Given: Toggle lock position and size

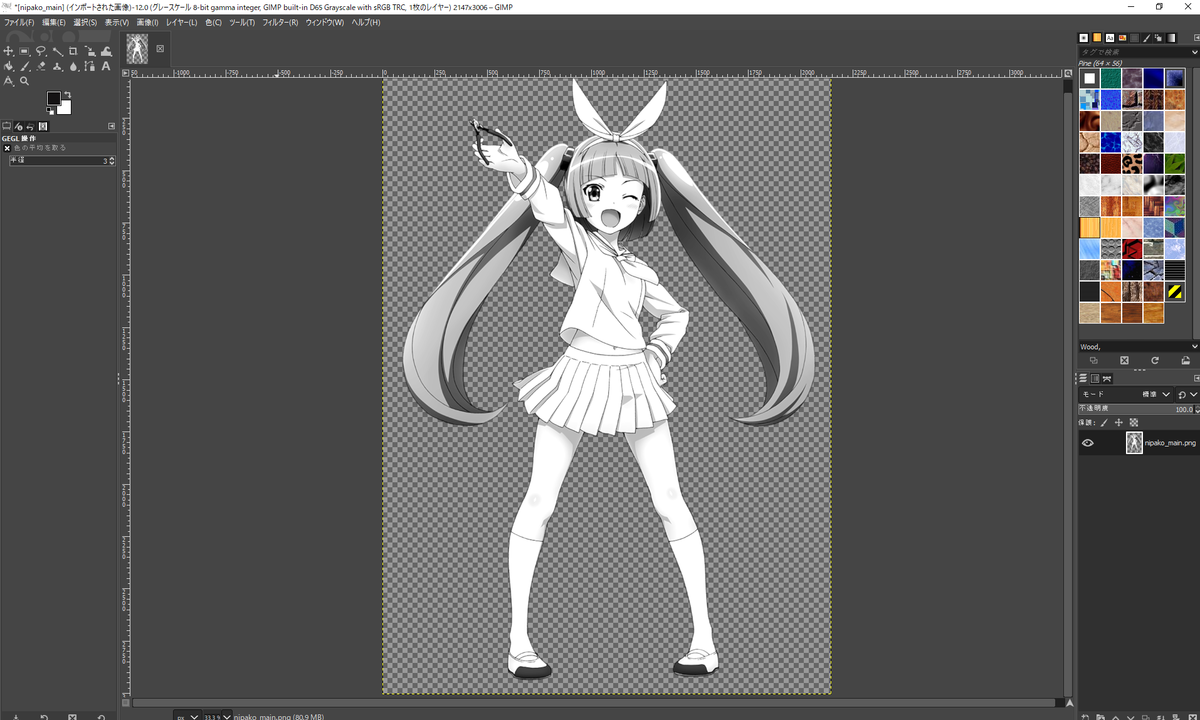Looking at the screenshot, I should pyautogui.click(x=1119, y=423).
